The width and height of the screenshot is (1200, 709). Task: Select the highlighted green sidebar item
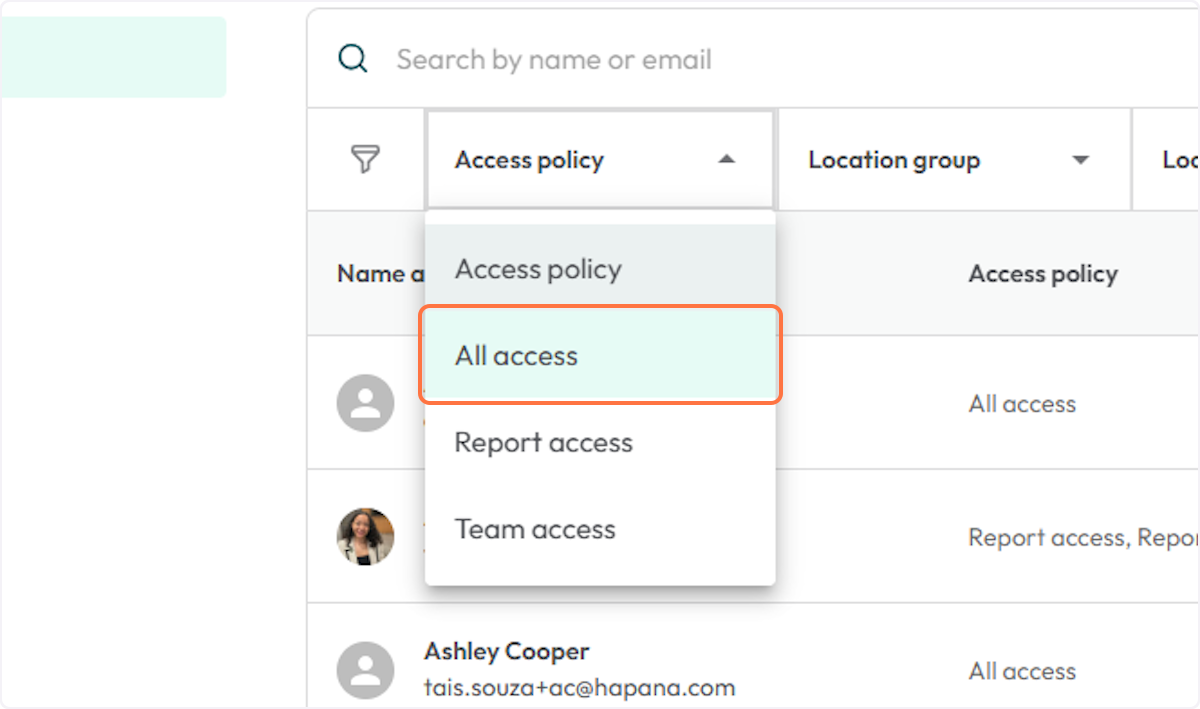[x=112, y=57]
